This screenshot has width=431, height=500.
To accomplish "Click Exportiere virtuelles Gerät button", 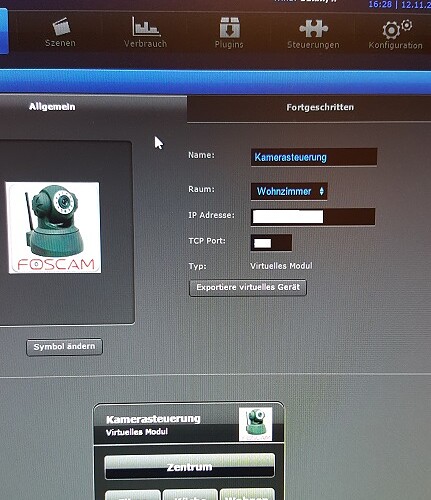I will (248, 287).
